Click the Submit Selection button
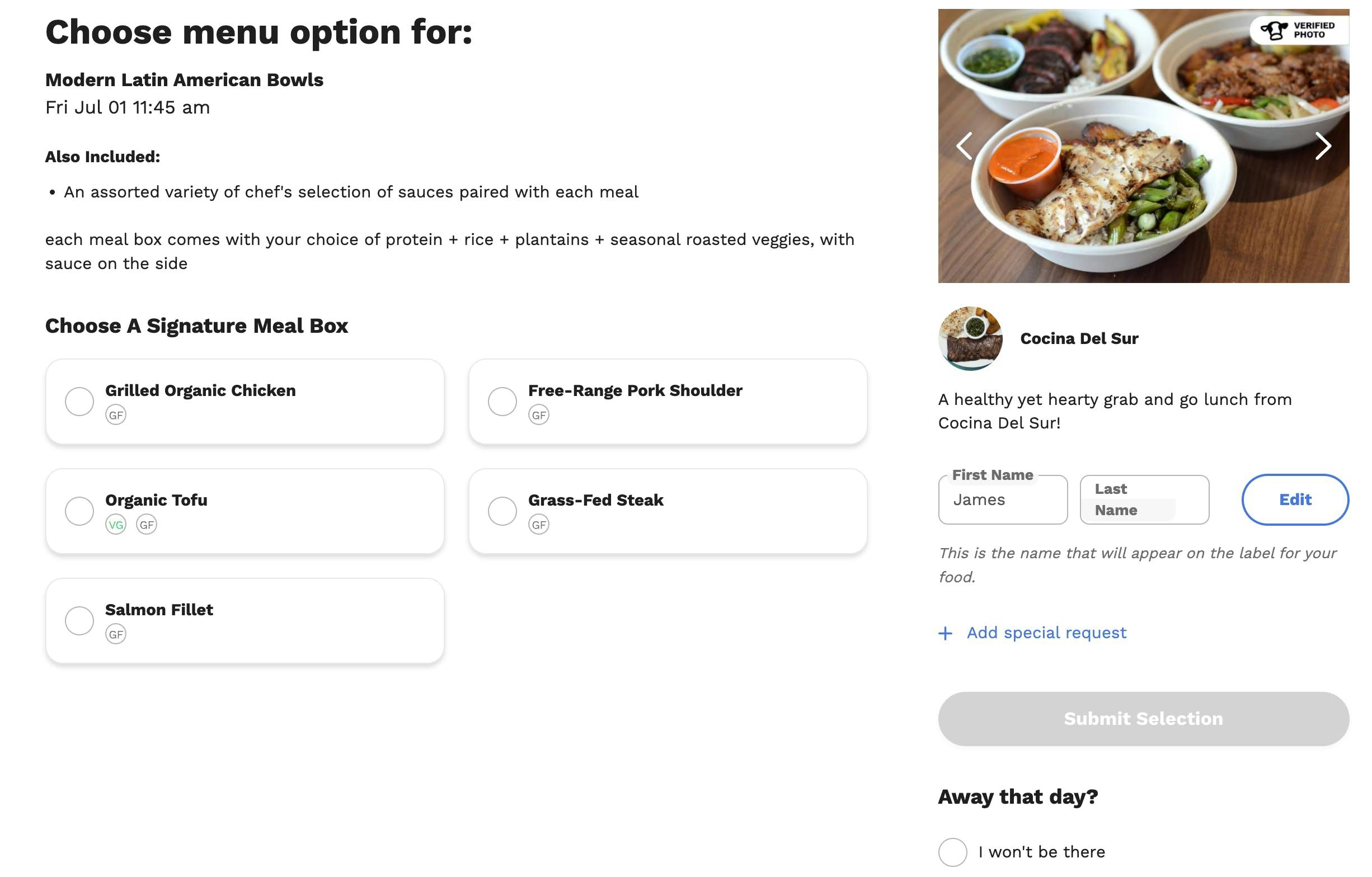 click(x=1143, y=719)
